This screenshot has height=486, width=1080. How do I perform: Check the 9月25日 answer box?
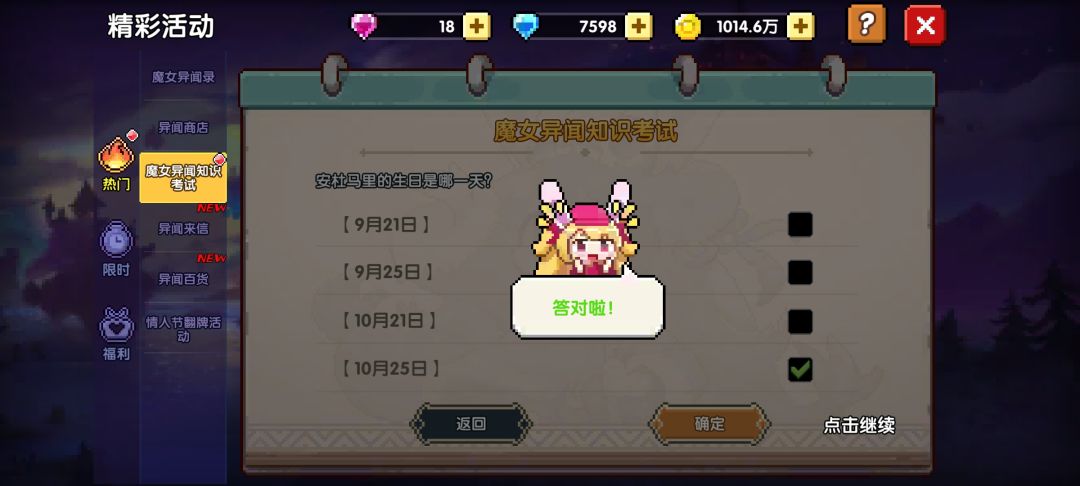click(800, 273)
